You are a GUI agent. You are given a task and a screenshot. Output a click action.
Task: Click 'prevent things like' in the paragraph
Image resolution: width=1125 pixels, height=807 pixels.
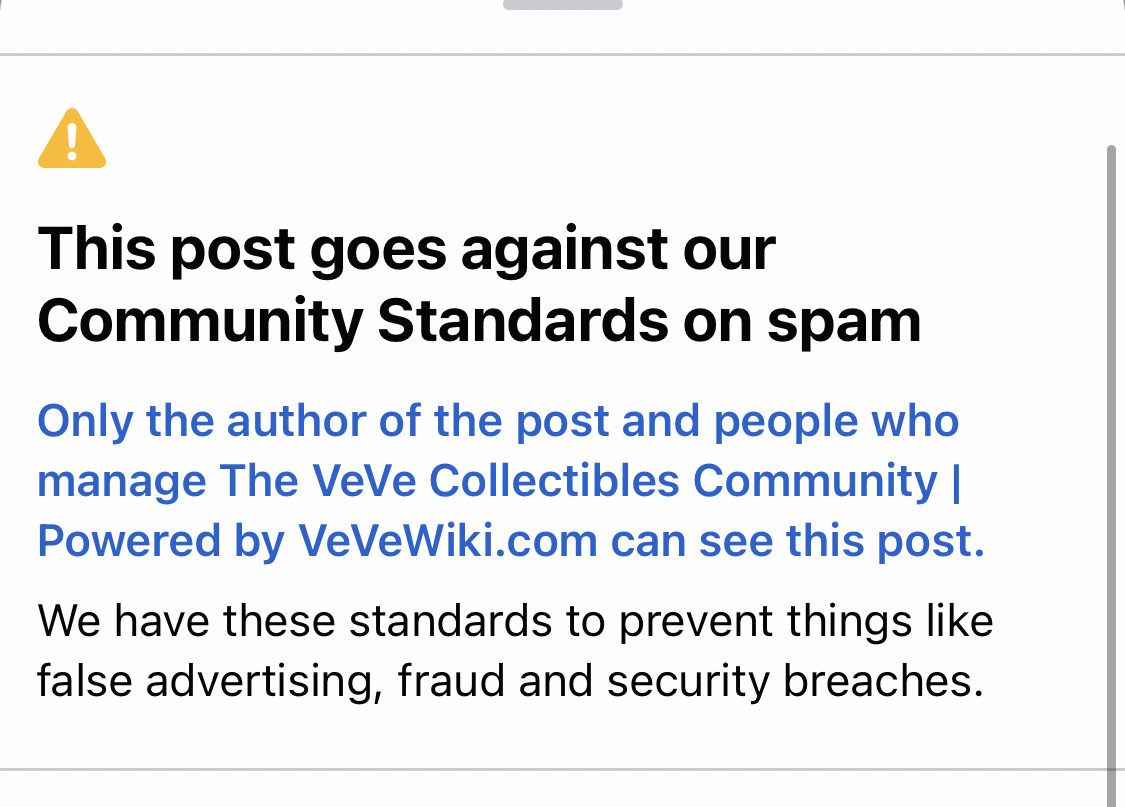[x=806, y=621]
